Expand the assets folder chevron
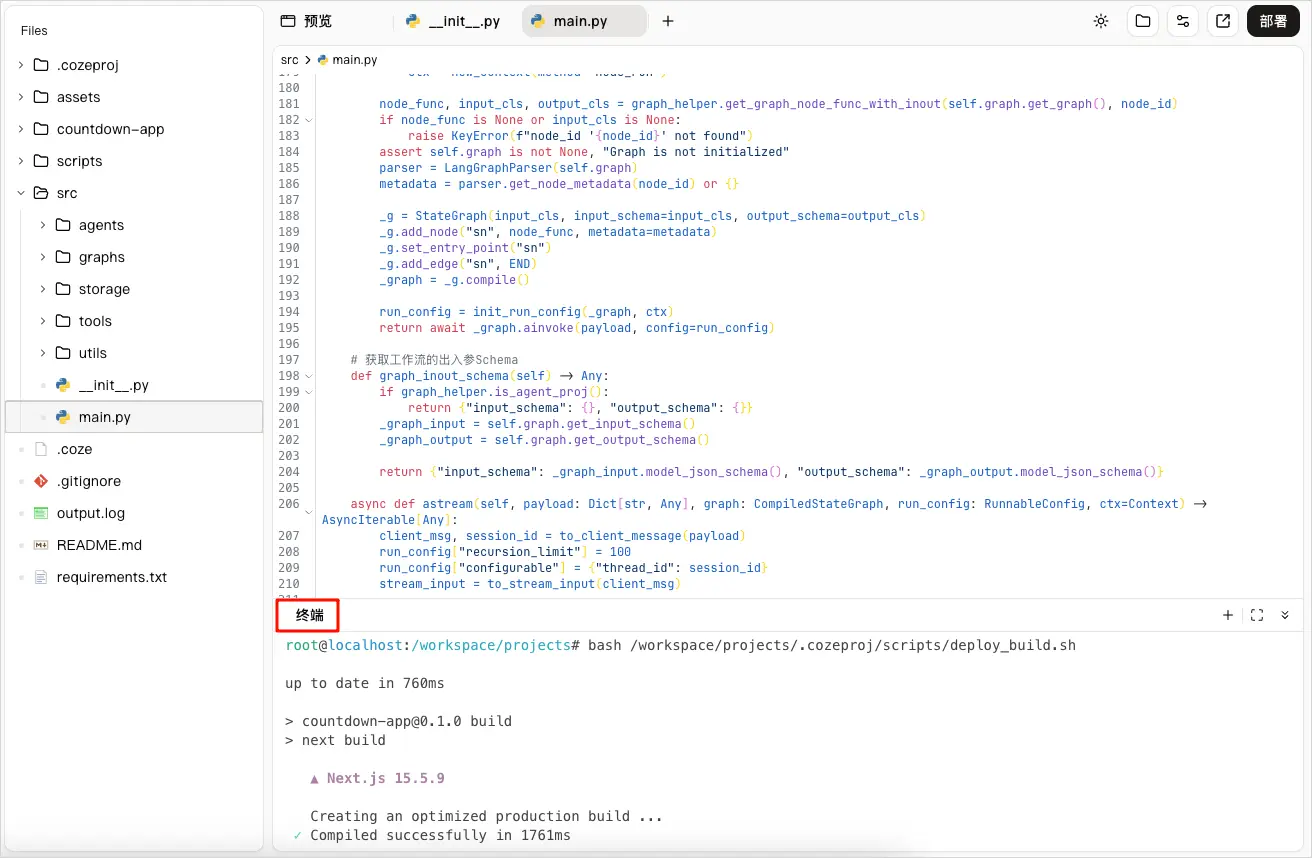The image size is (1312, 858). pos(21,97)
